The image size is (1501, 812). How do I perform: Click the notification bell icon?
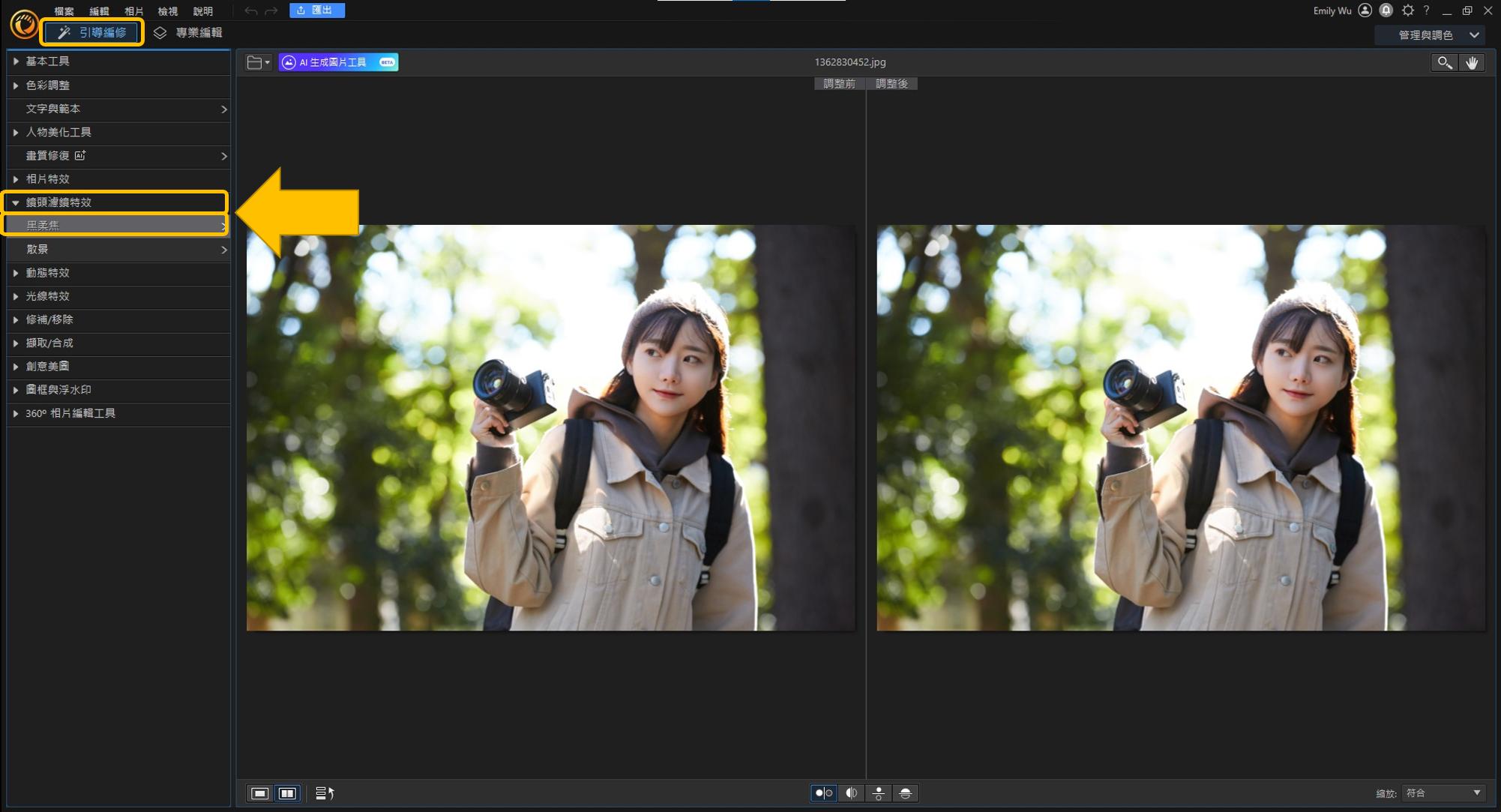1386,10
